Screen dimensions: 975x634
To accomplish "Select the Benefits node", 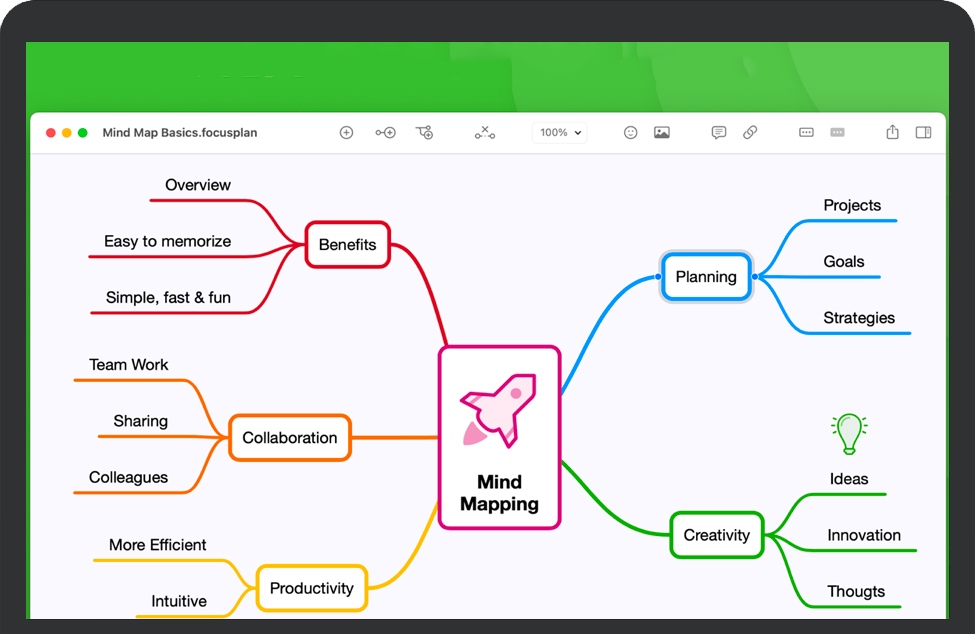I will (x=347, y=245).
